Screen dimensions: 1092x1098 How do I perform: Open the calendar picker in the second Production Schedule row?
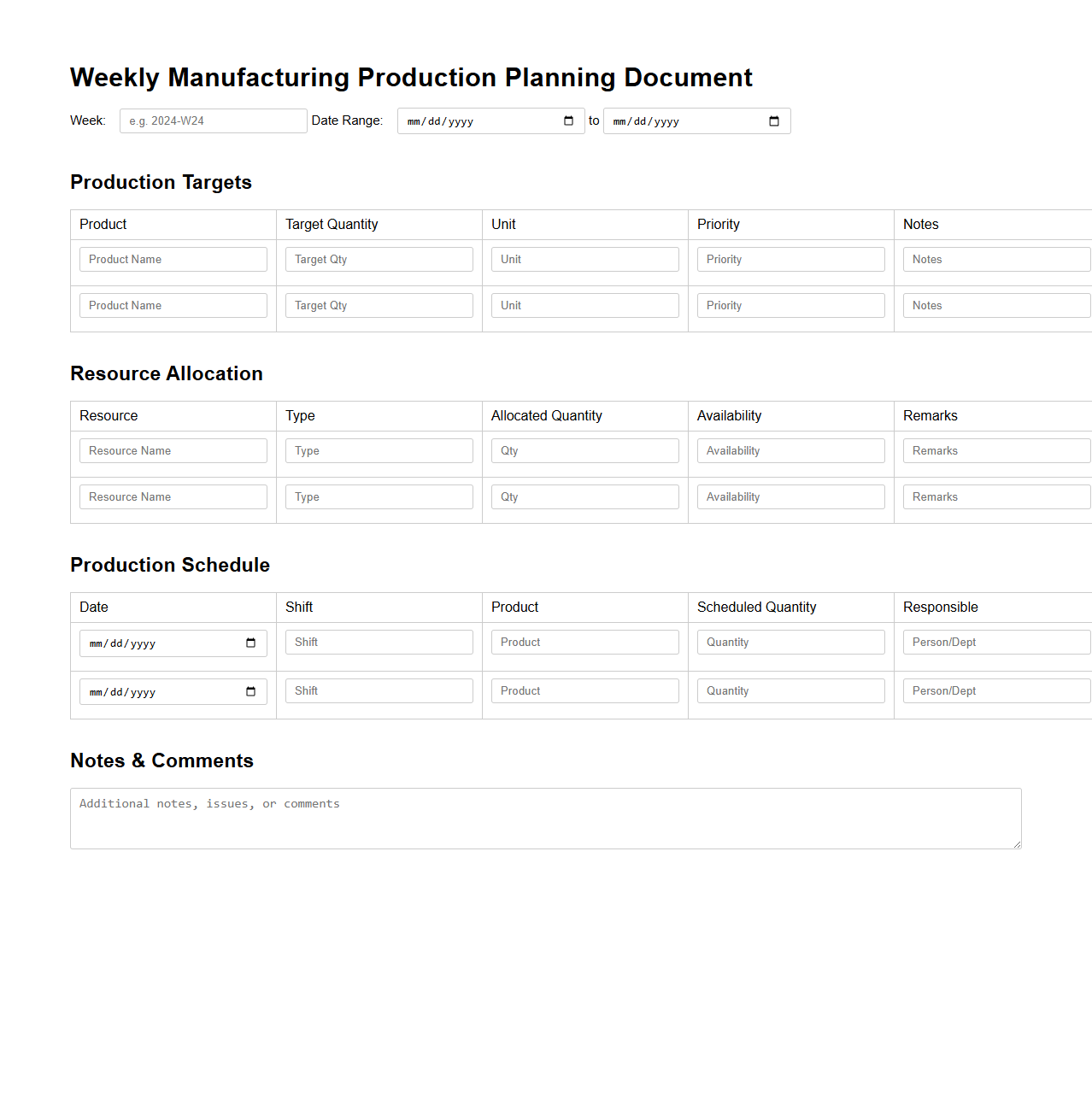(x=250, y=691)
